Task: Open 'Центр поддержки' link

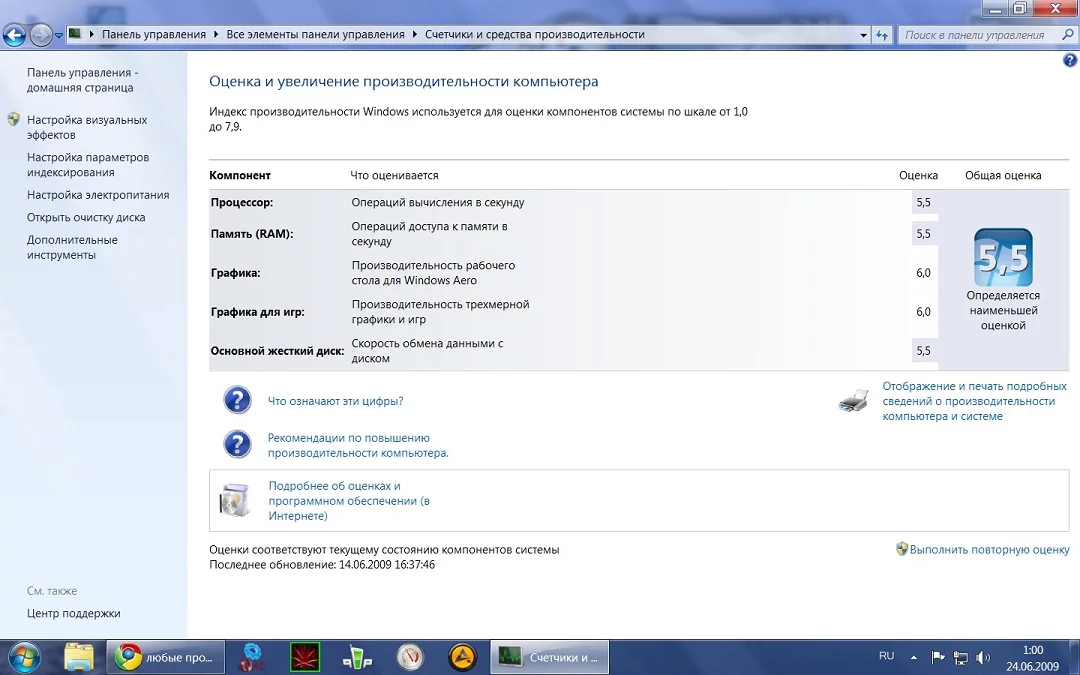Action: point(74,613)
